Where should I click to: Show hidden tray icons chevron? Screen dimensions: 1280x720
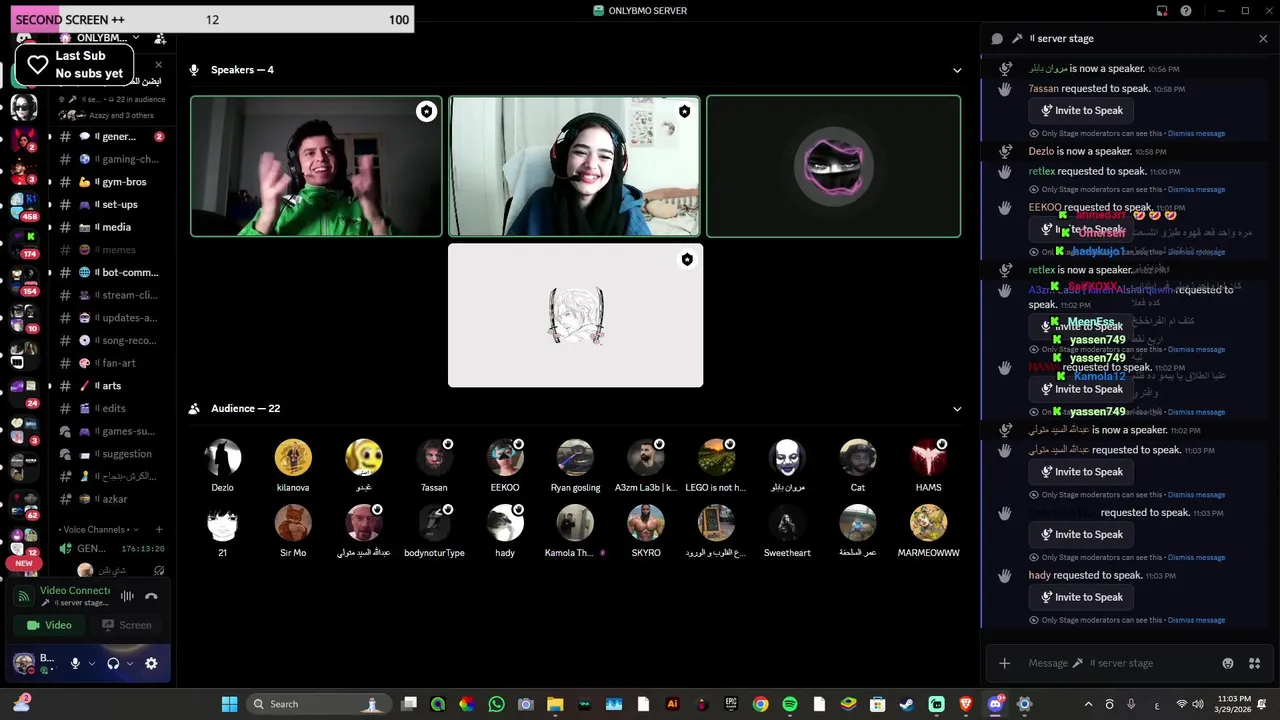coord(1088,704)
